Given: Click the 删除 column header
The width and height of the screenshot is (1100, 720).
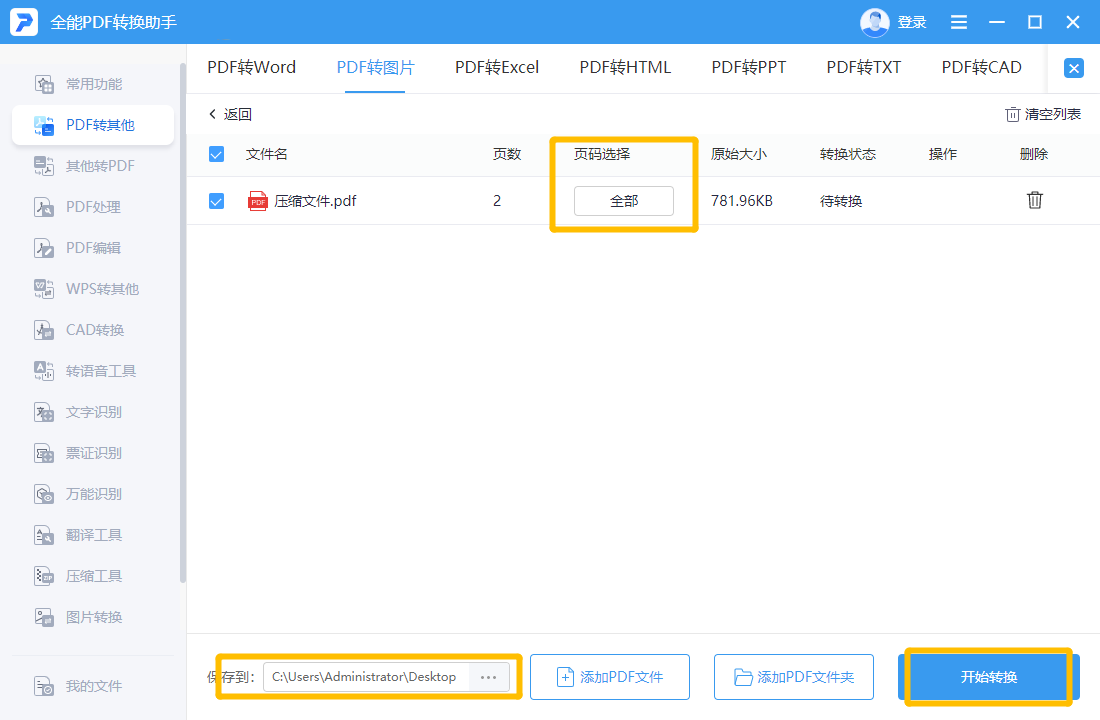Looking at the screenshot, I should [1034, 154].
